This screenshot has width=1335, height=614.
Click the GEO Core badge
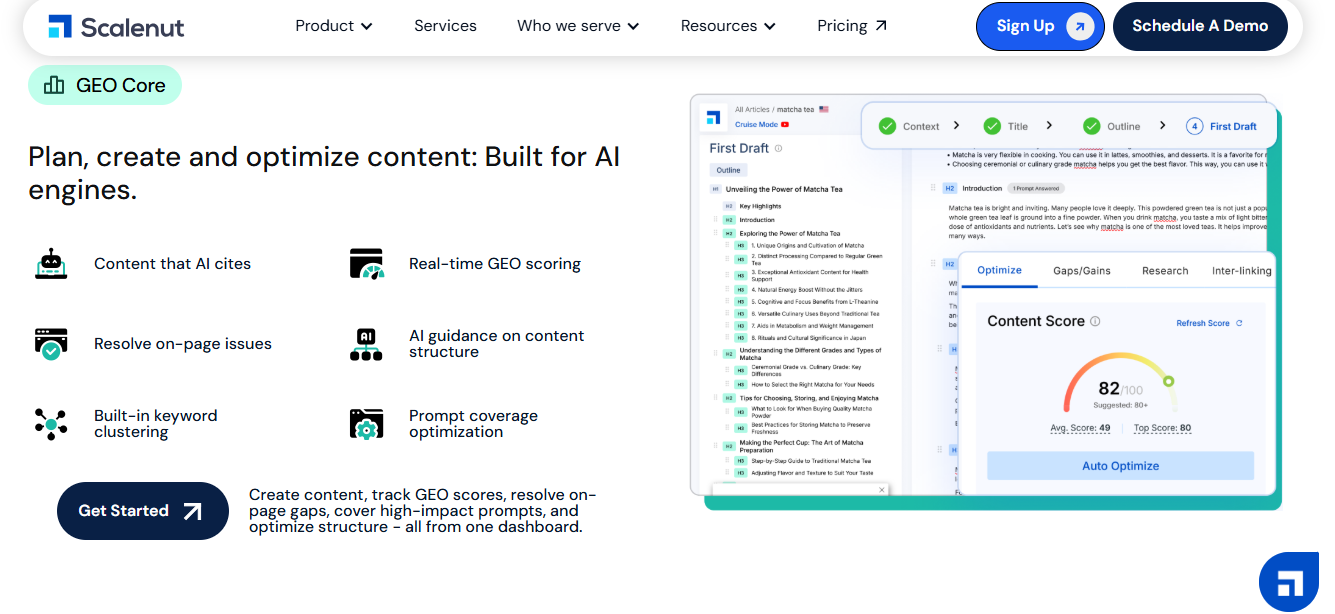click(x=105, y=86)
